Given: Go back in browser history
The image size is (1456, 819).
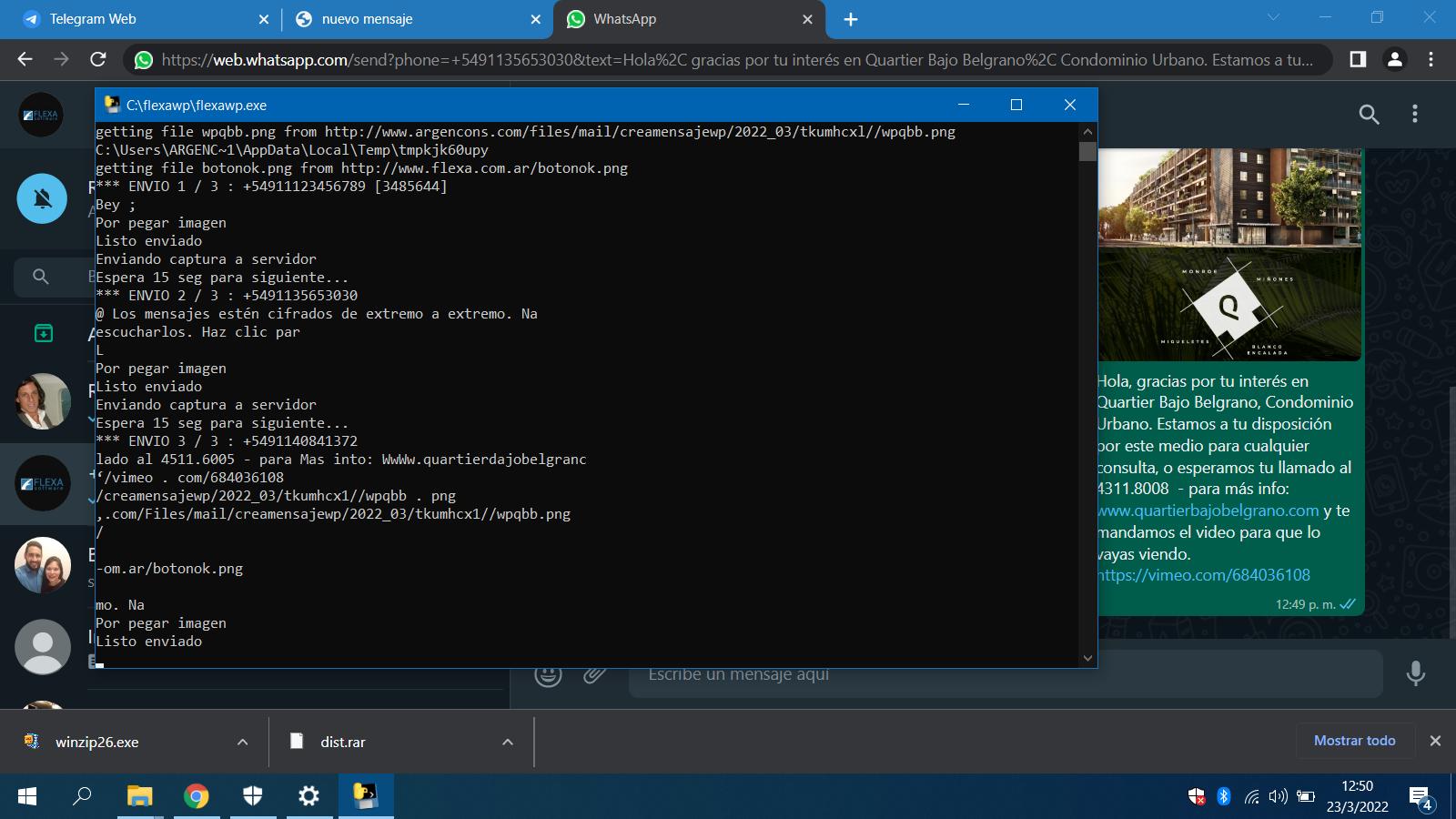Looking at the screenshot, I should (x=25, y=59).
